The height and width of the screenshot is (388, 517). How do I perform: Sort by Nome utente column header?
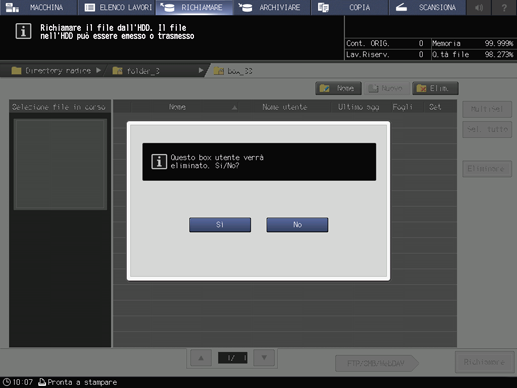(x=284, y=107)
